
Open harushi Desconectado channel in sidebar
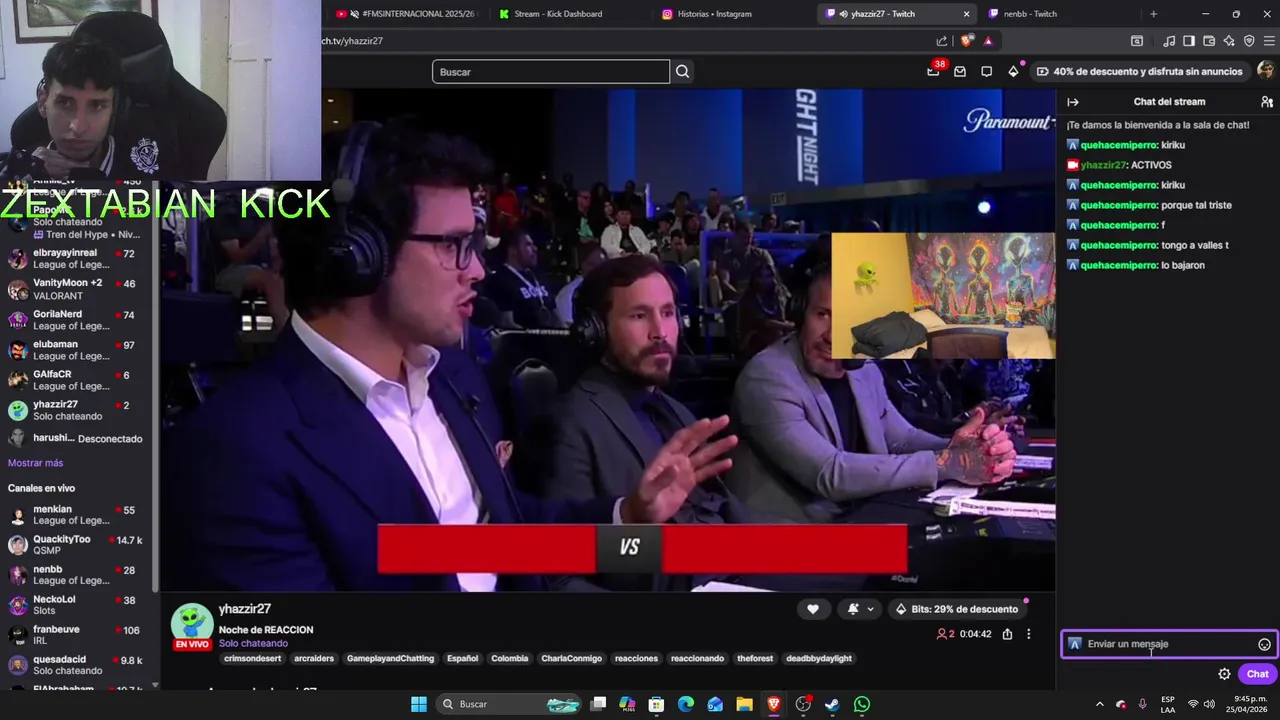click(77, 438)
